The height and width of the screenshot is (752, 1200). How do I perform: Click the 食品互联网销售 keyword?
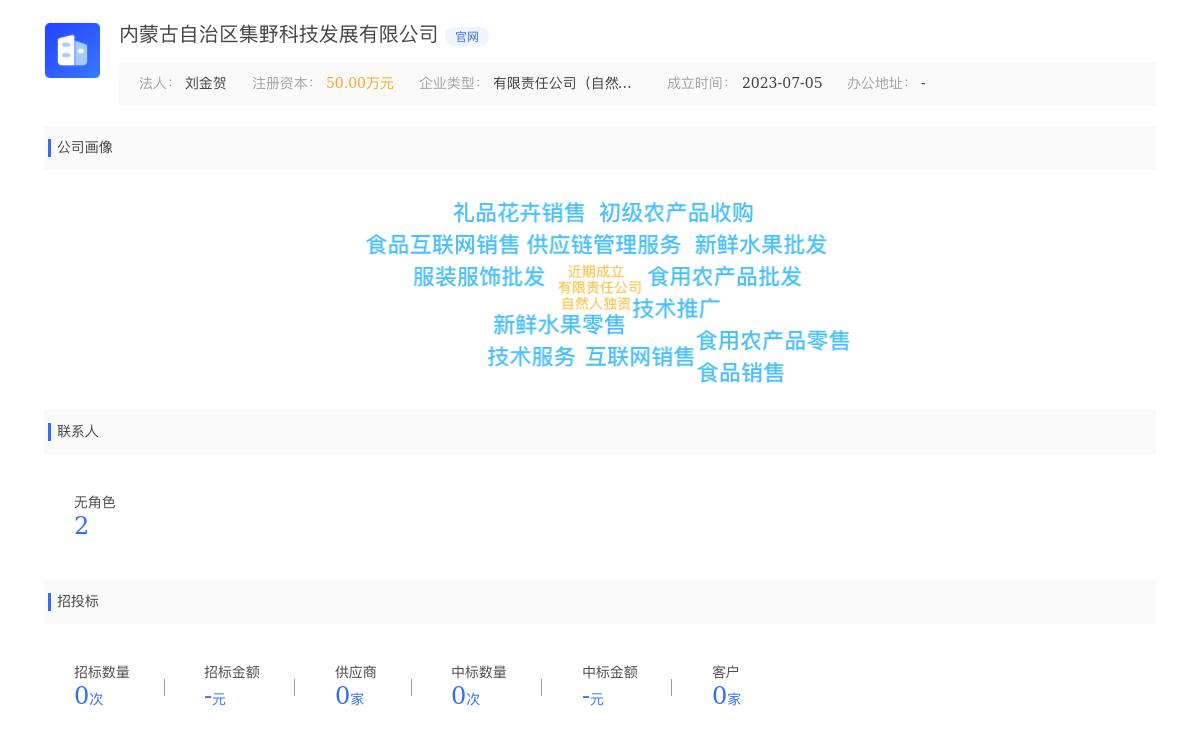[x=442, y=245]
